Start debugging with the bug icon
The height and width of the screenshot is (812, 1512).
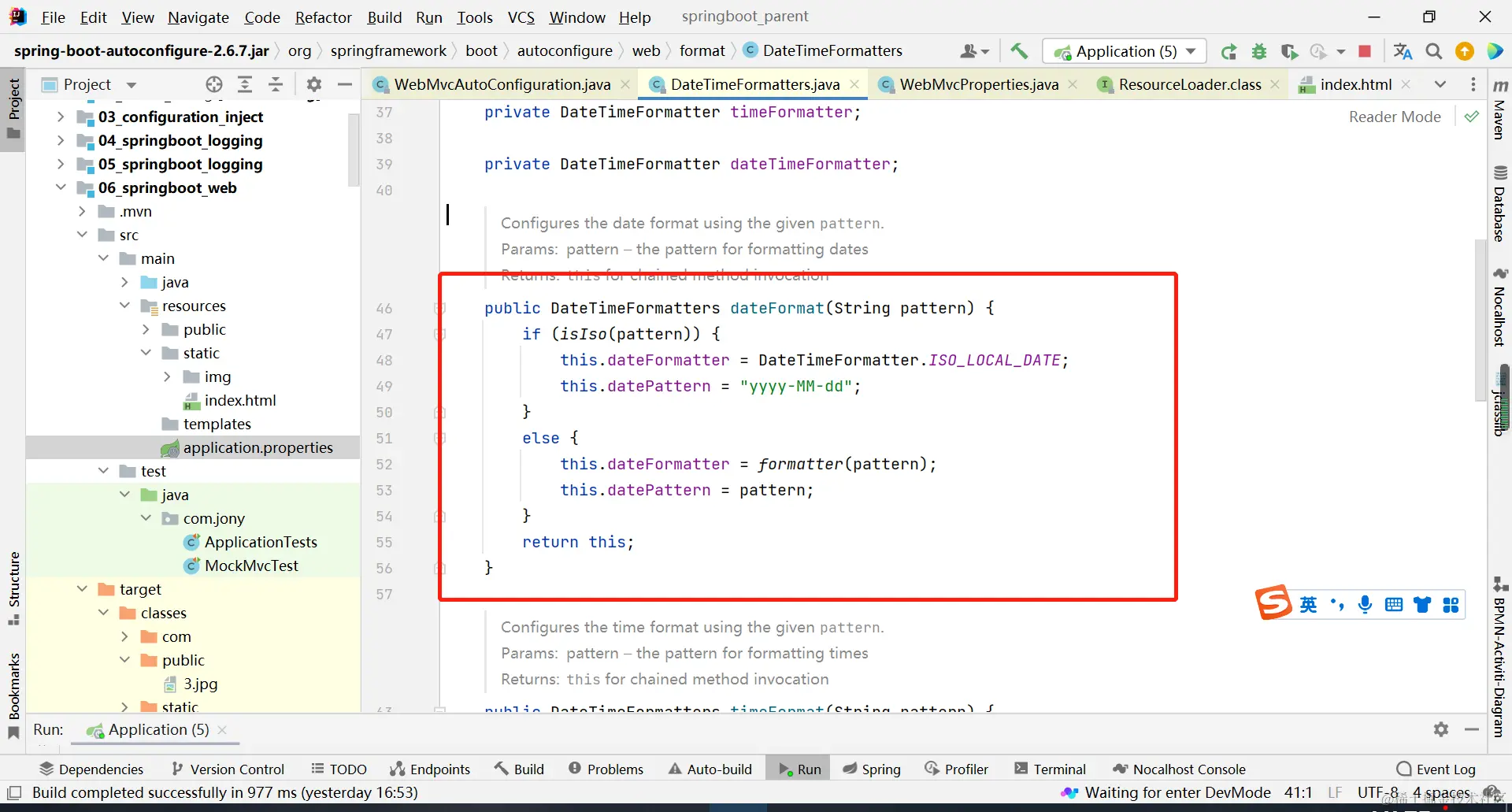pos(1259,52)
